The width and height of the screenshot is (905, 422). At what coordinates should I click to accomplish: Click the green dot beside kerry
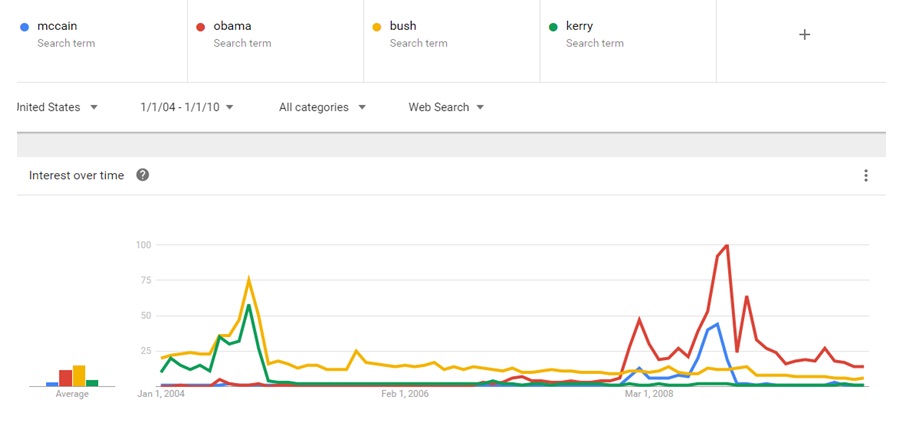[552, 27]
